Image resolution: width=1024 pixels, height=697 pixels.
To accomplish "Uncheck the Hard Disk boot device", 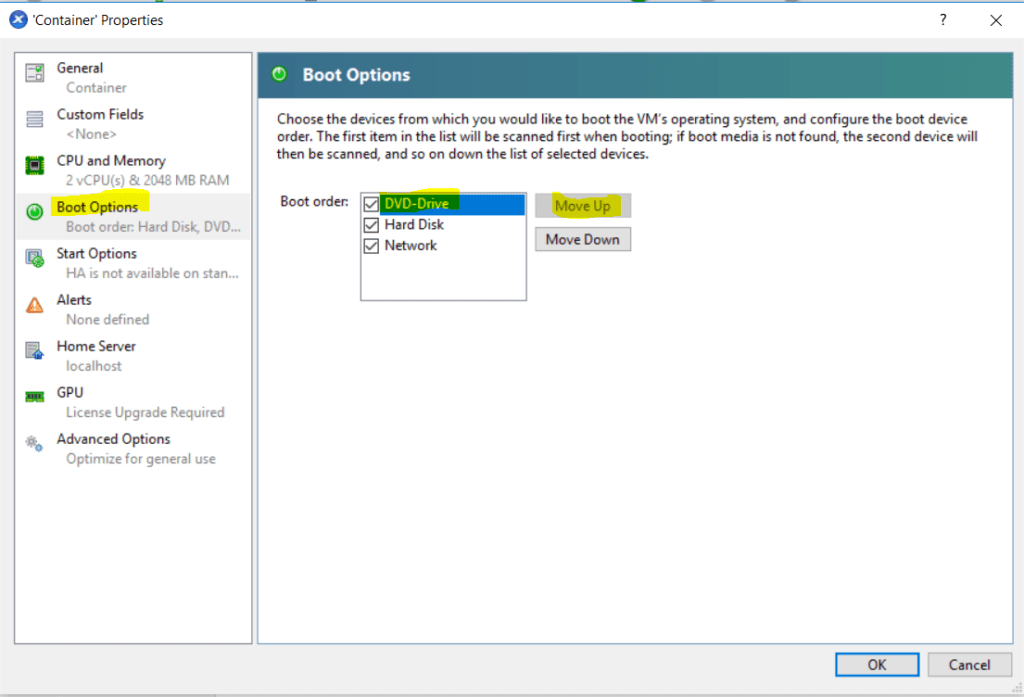I will 371,224.
